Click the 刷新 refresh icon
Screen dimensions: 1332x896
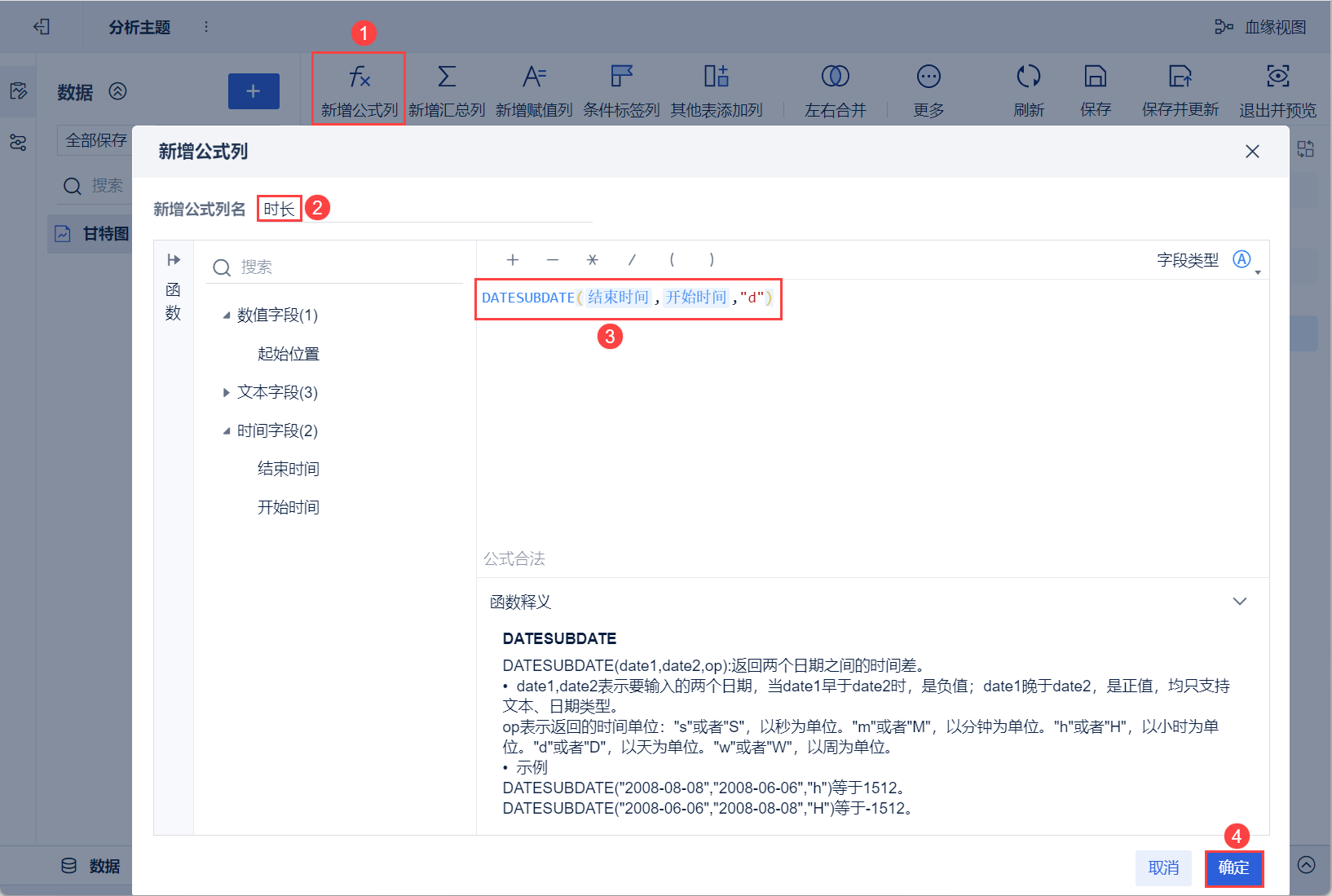(x=1029, y=88)
